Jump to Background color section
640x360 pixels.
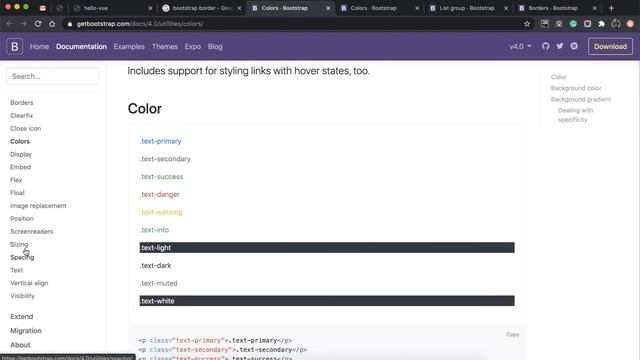(x=576, y=88)
